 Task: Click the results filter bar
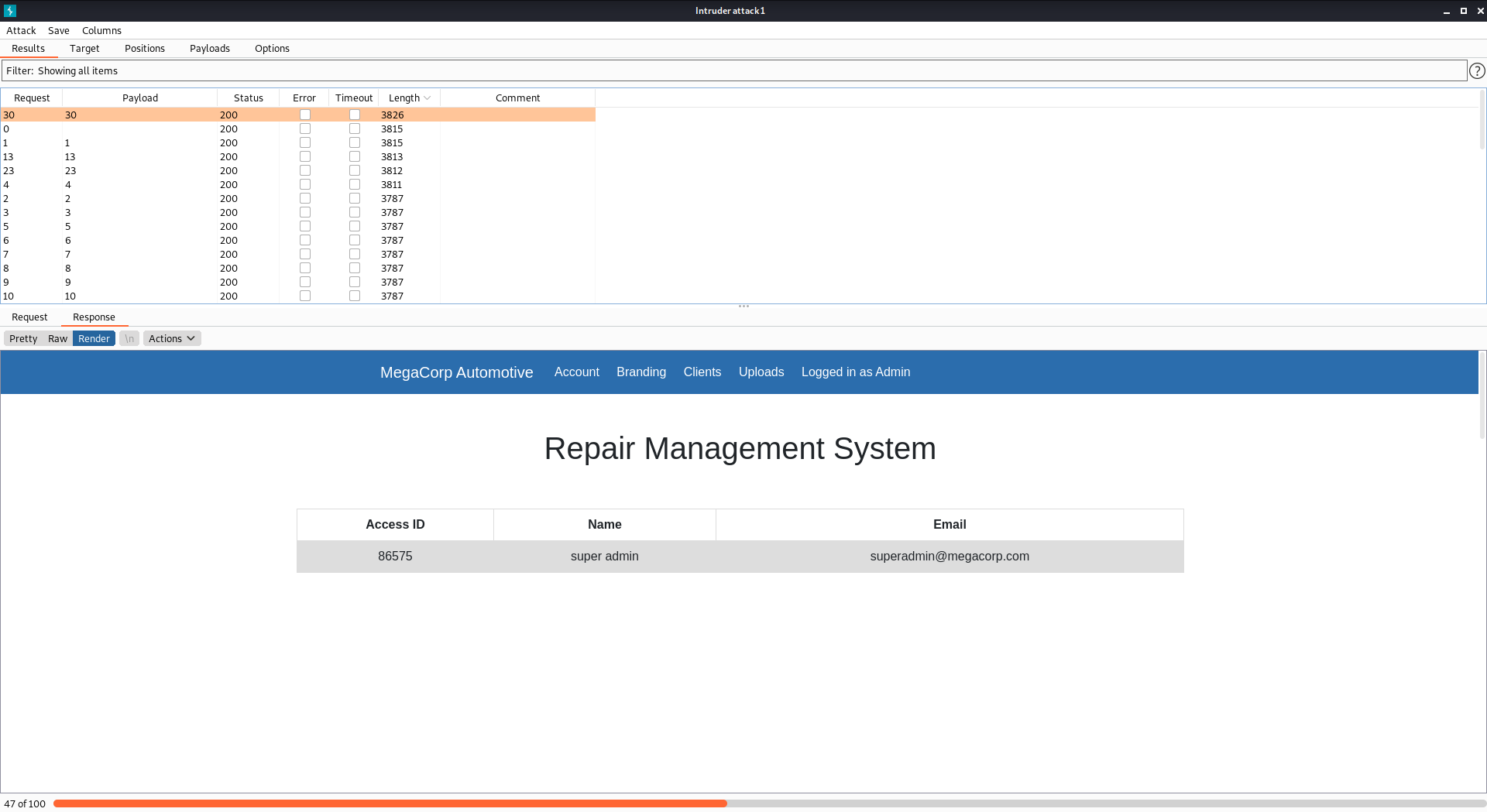pyautogui.click(x=733, y=70)
